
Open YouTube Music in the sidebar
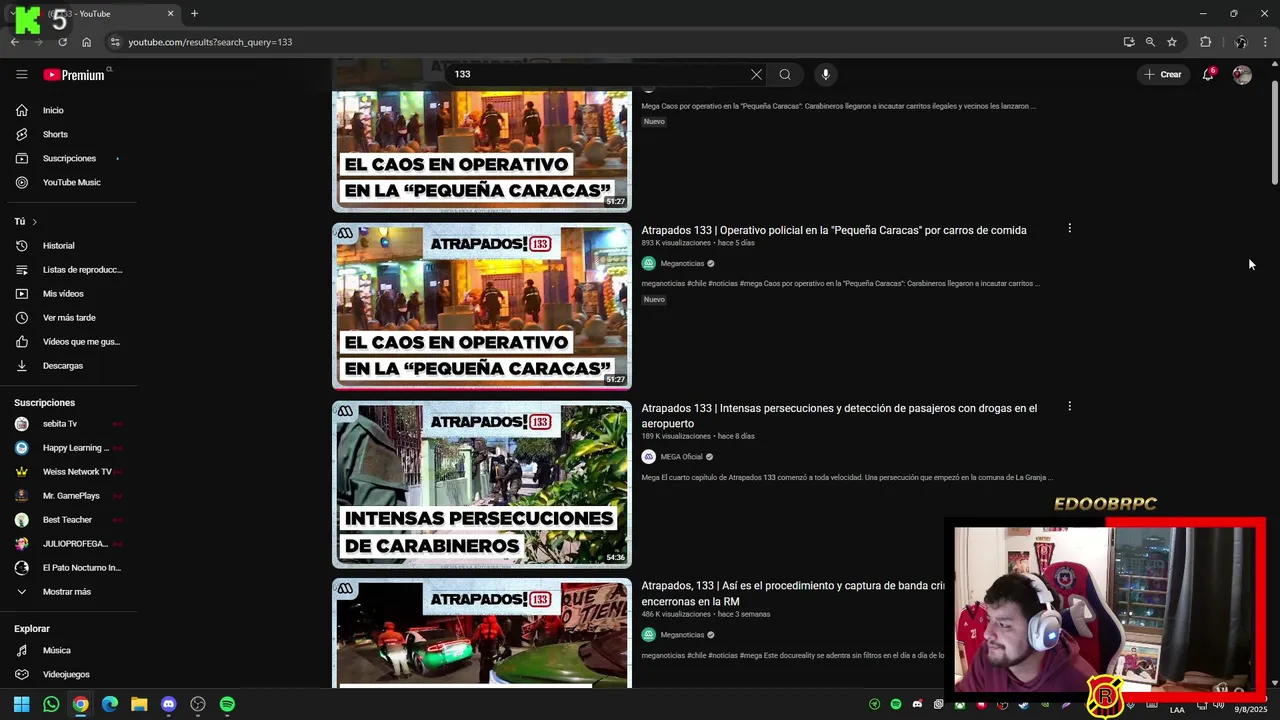70,182
